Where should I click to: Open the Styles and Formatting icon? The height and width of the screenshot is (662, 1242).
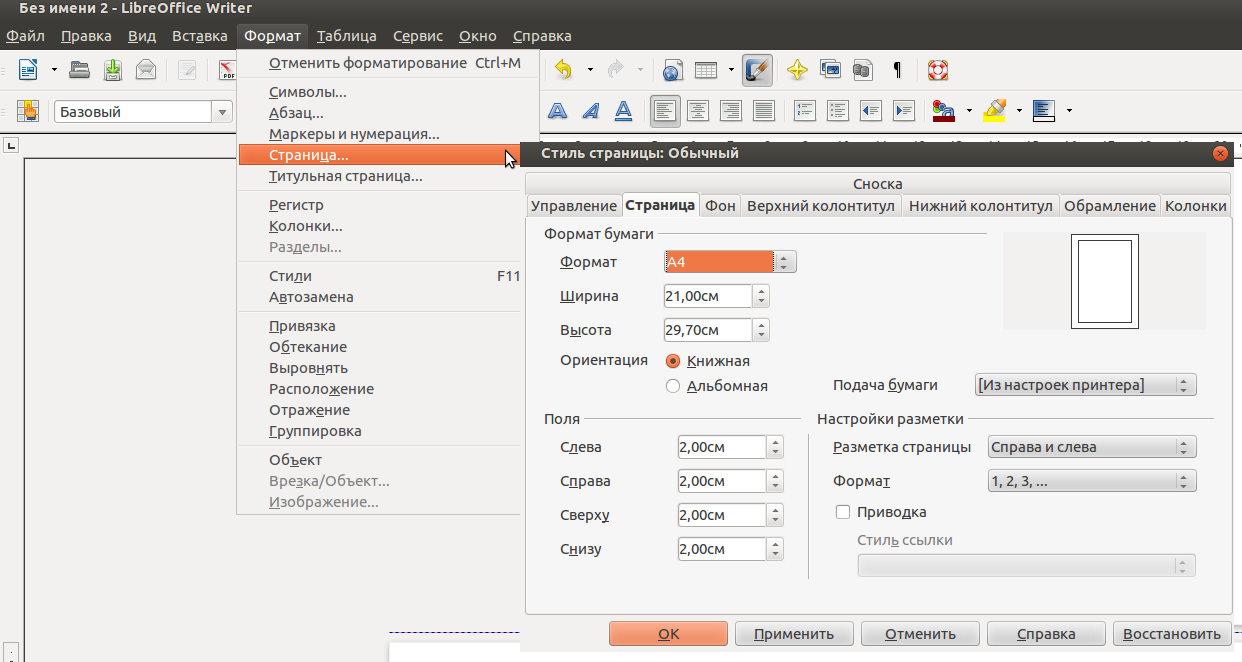tap(28, 111)
